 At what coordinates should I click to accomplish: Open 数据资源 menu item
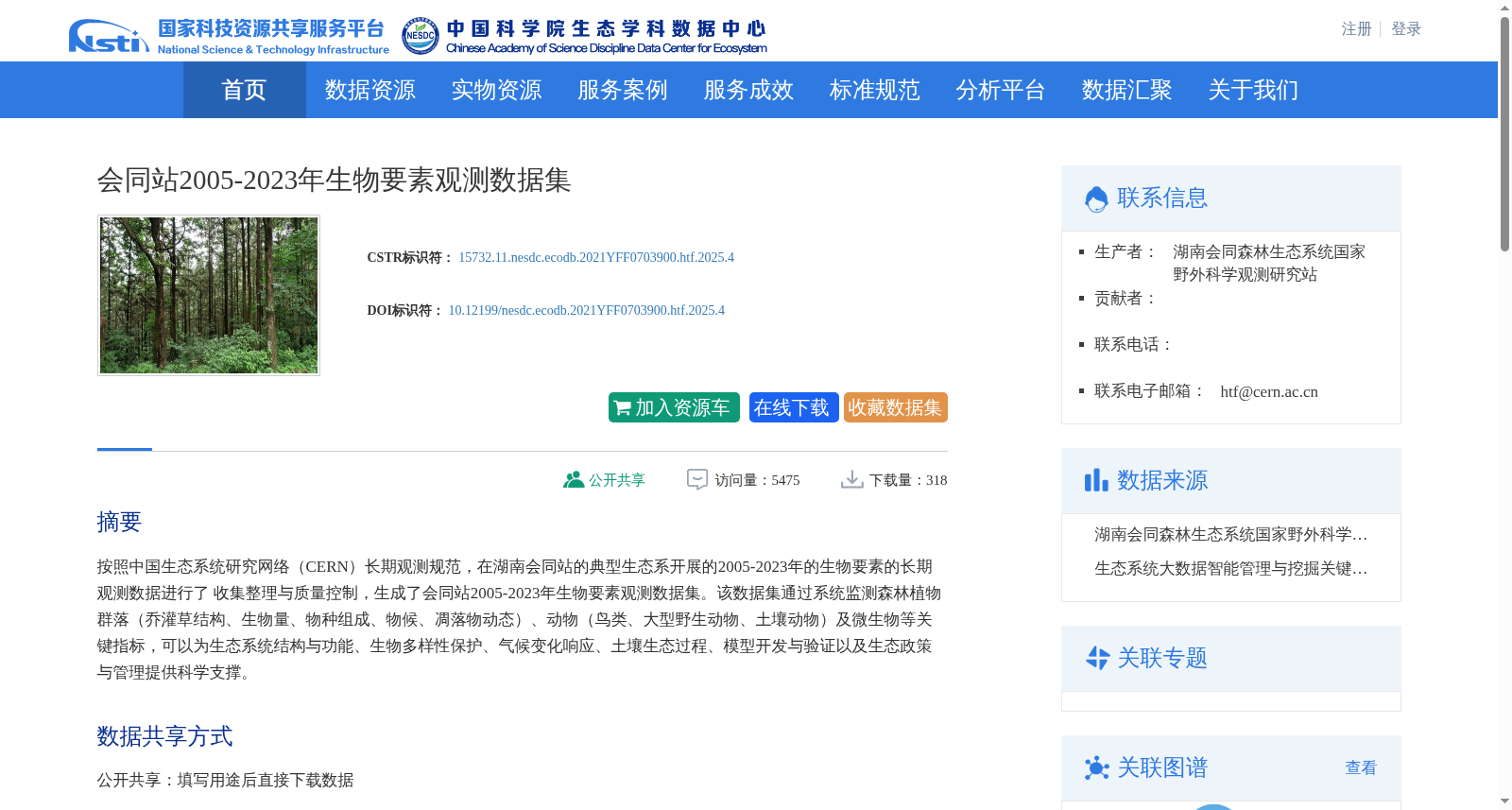pos(370,90)
